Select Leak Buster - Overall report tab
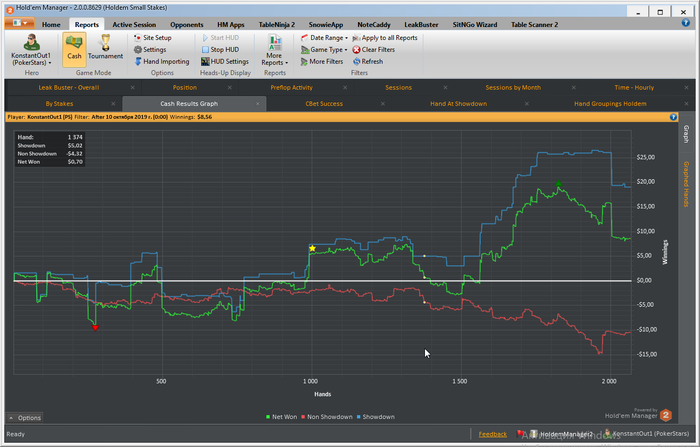 [69, 88]
